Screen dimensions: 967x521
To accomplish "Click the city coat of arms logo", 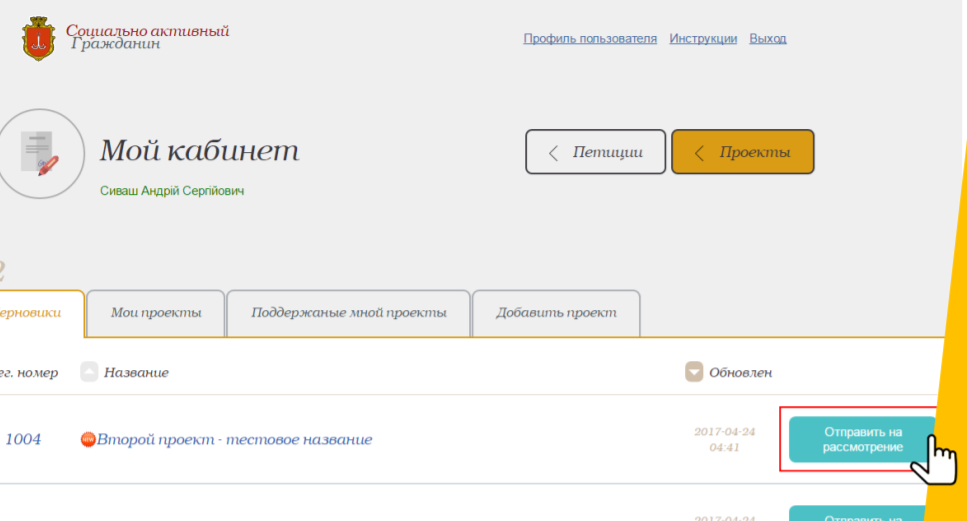I will pyautogui.click(x=38, y=38).
